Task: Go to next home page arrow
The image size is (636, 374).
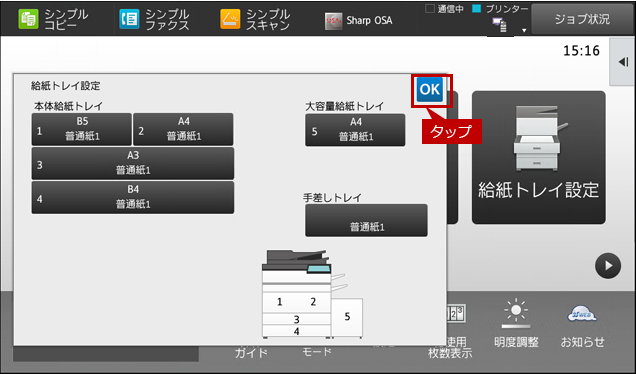Action: tap(608, 266)
